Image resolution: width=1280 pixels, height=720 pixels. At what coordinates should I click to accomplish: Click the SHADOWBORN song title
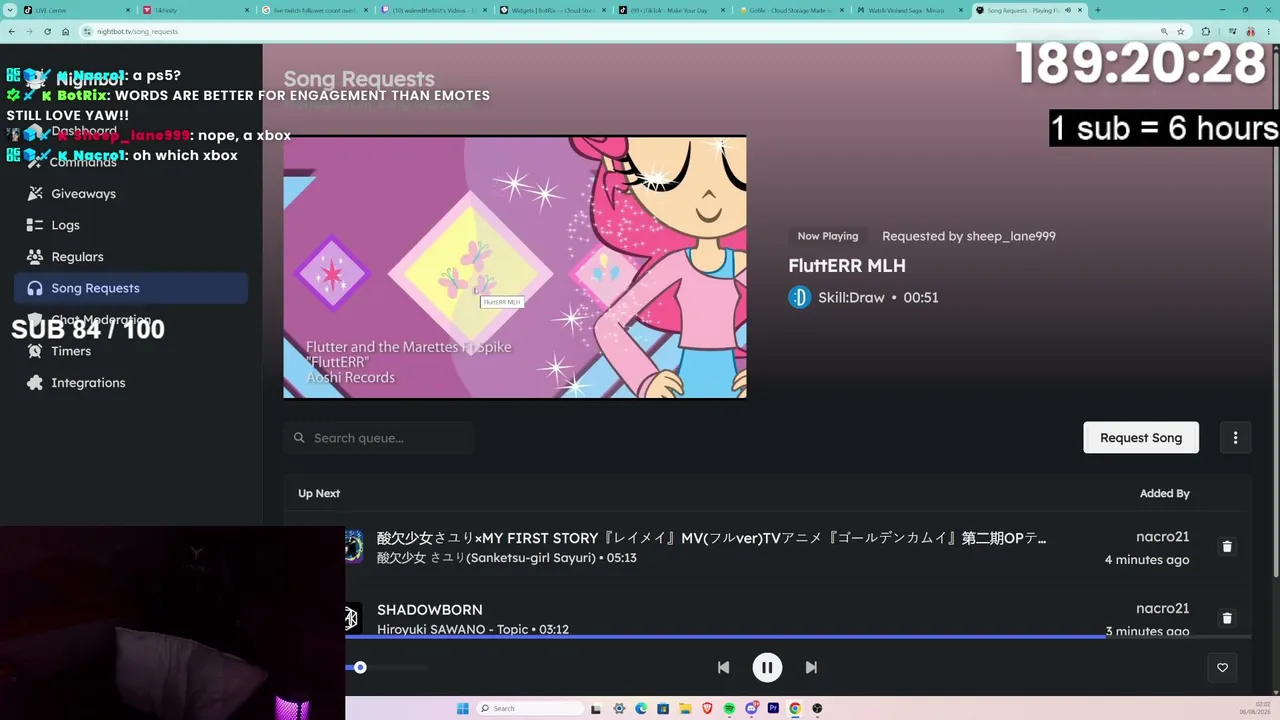coord(430,609)
